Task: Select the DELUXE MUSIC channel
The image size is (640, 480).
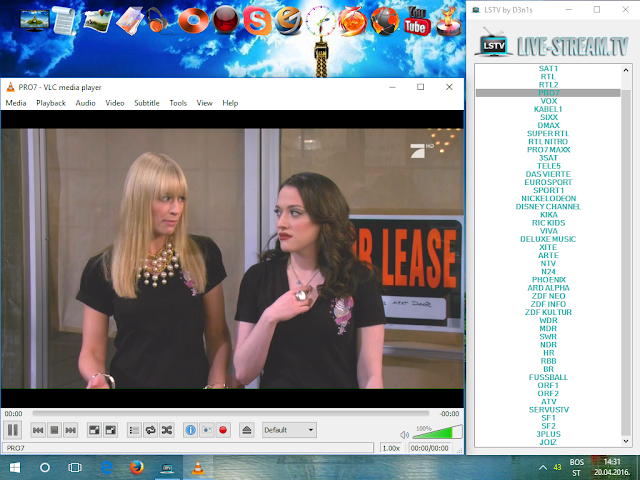Action: coord(548,239)
